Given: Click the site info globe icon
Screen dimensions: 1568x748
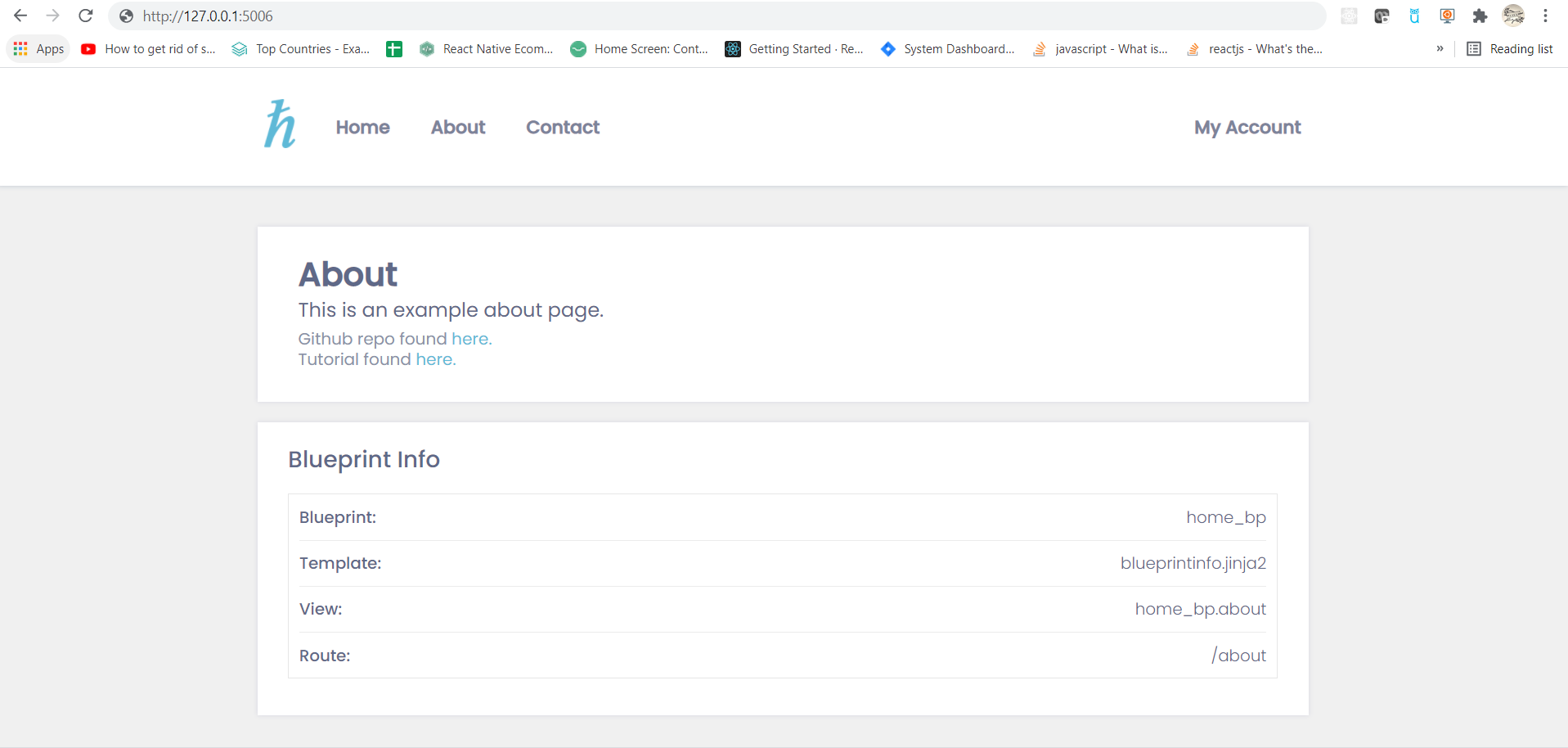Looking at the screenshot, I should click(x=126, y=16).
